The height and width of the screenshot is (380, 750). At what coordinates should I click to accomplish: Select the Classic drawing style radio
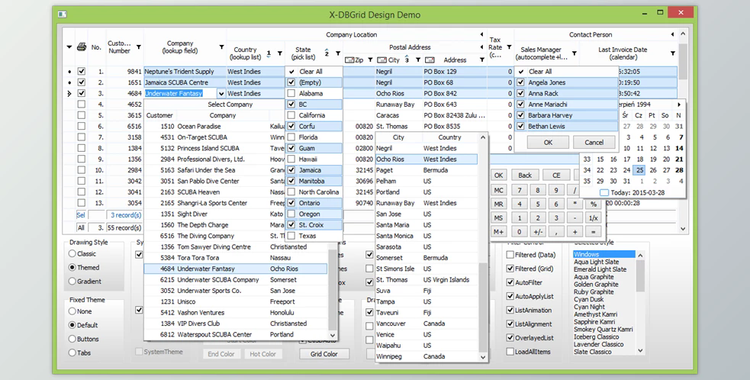(x=72, y=254)
